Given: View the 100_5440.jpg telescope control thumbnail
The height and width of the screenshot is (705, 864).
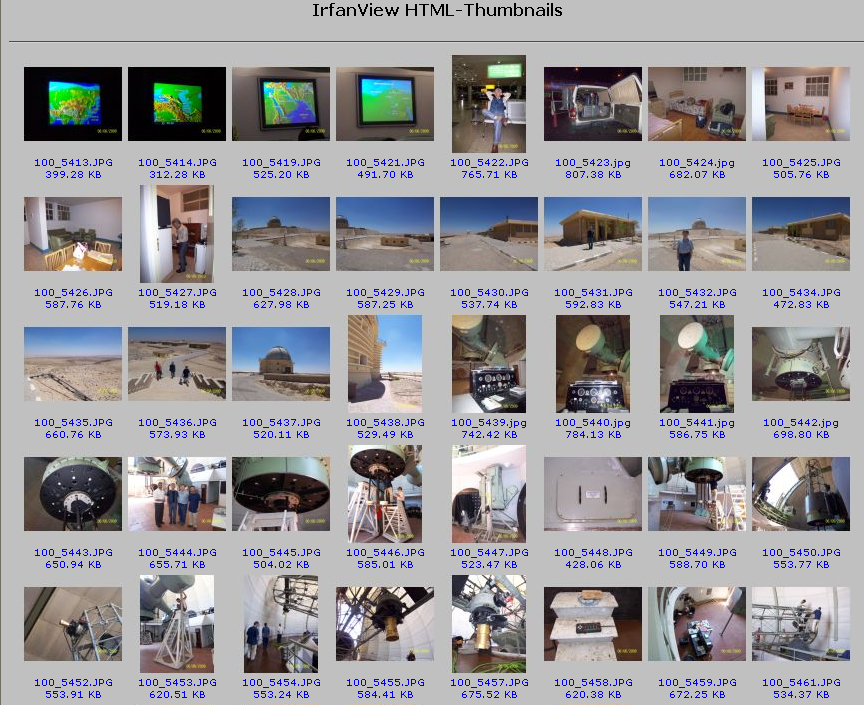Looking at the screenshot, I should point(593,364).
